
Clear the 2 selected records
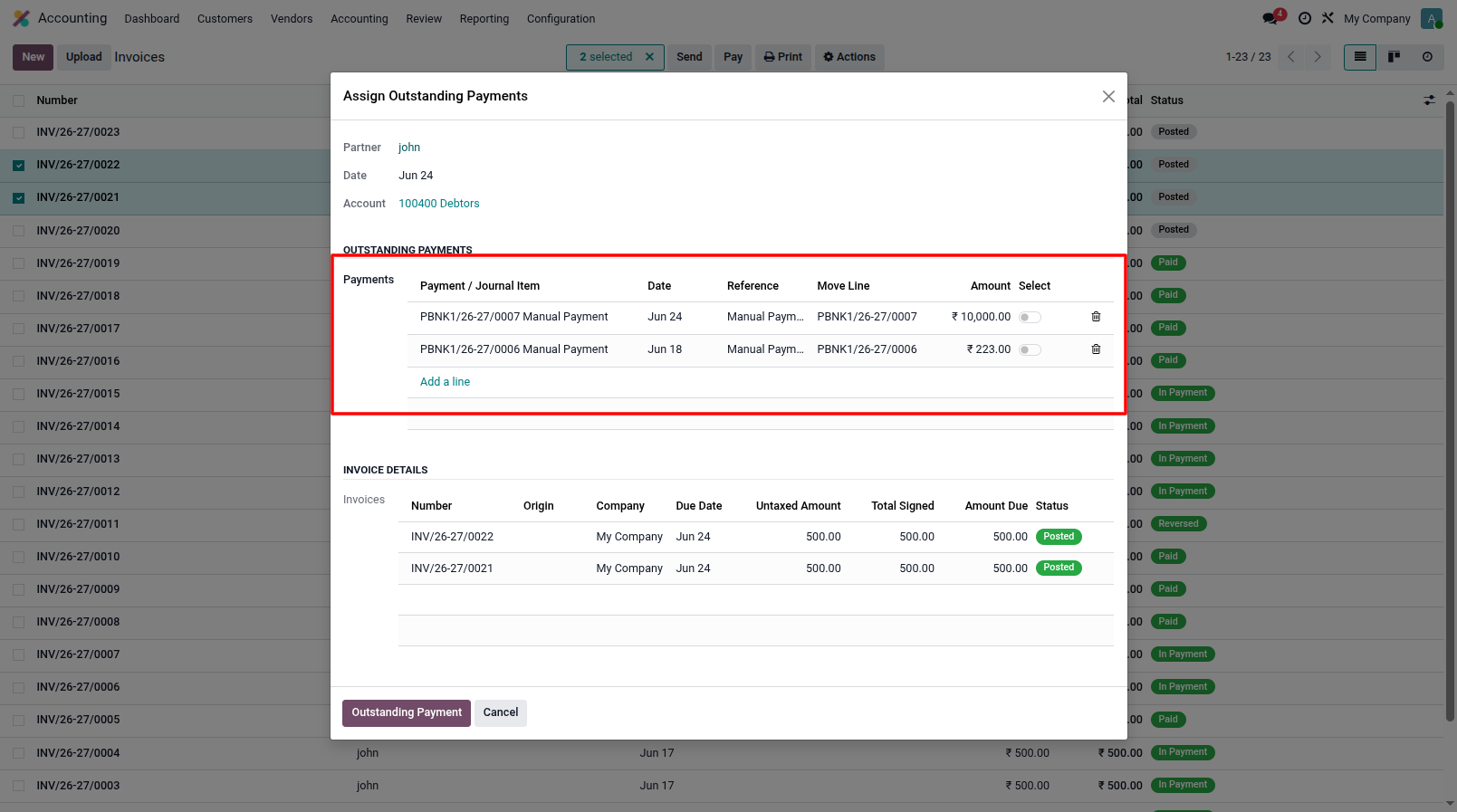point(649,57)
